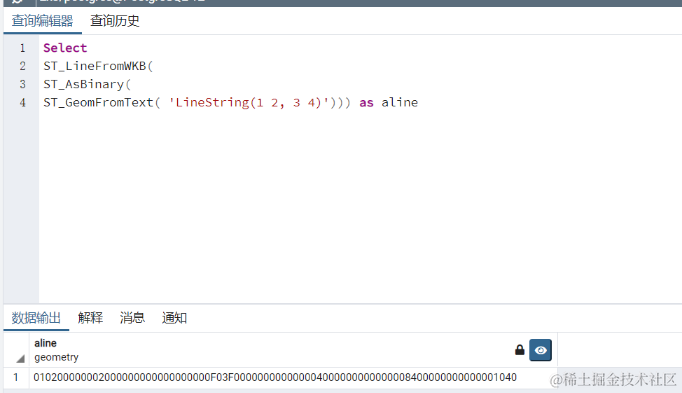Click the as keyword on line 4
The width and height of the screenshot is (682, 393).
(x=366, y=103)
